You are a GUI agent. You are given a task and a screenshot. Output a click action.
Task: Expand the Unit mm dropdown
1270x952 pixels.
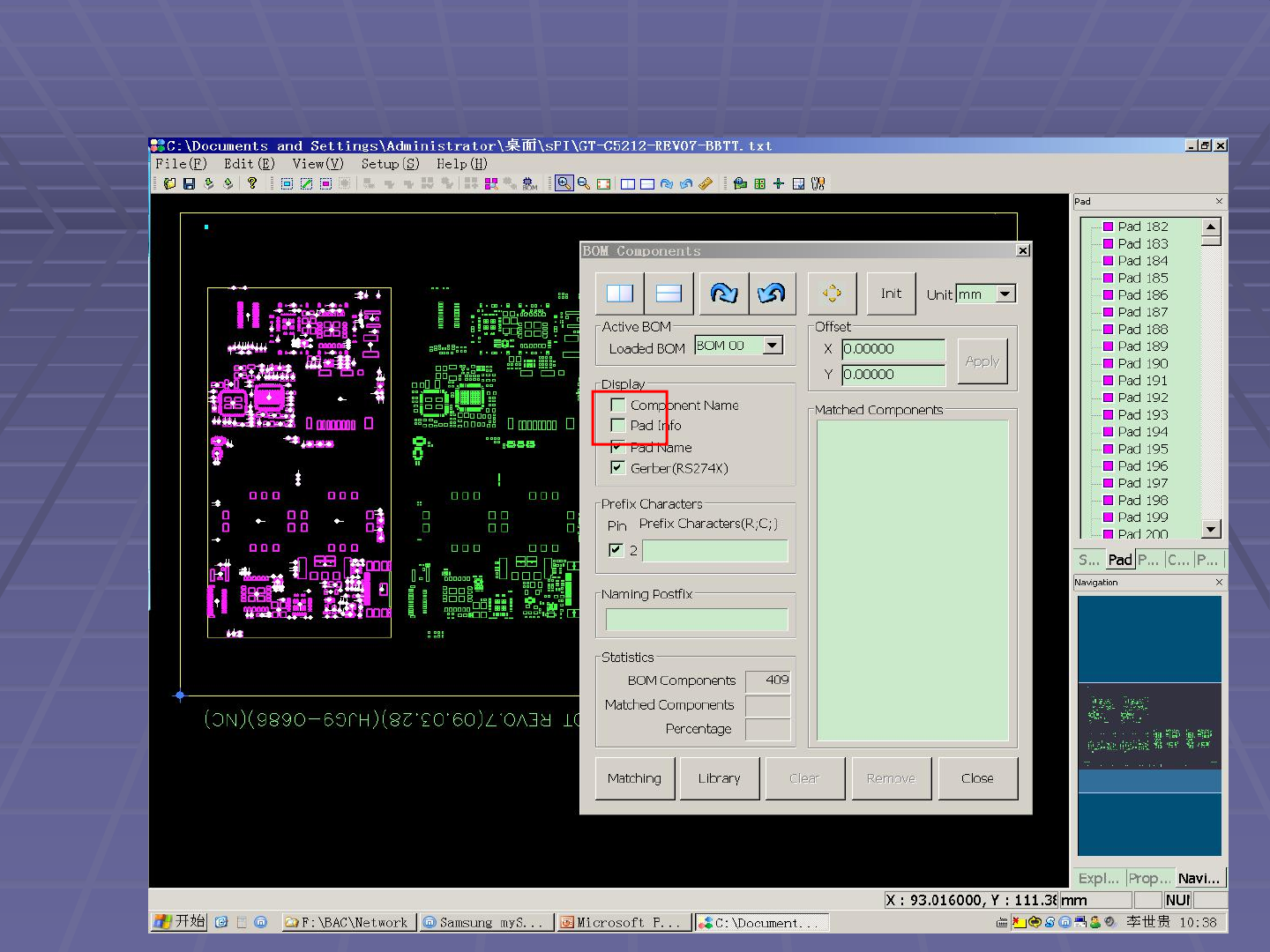[x=1005, y=294]
